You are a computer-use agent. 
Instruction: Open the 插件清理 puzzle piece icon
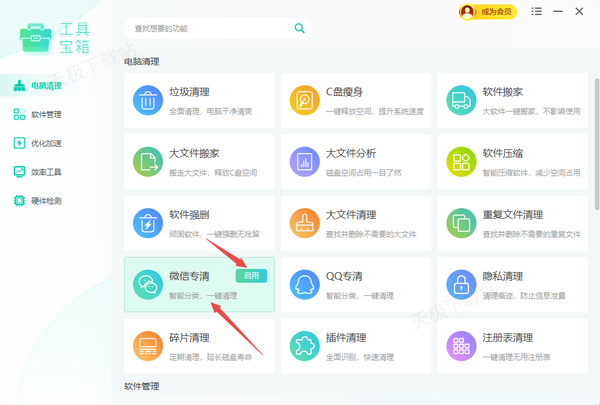305,346
